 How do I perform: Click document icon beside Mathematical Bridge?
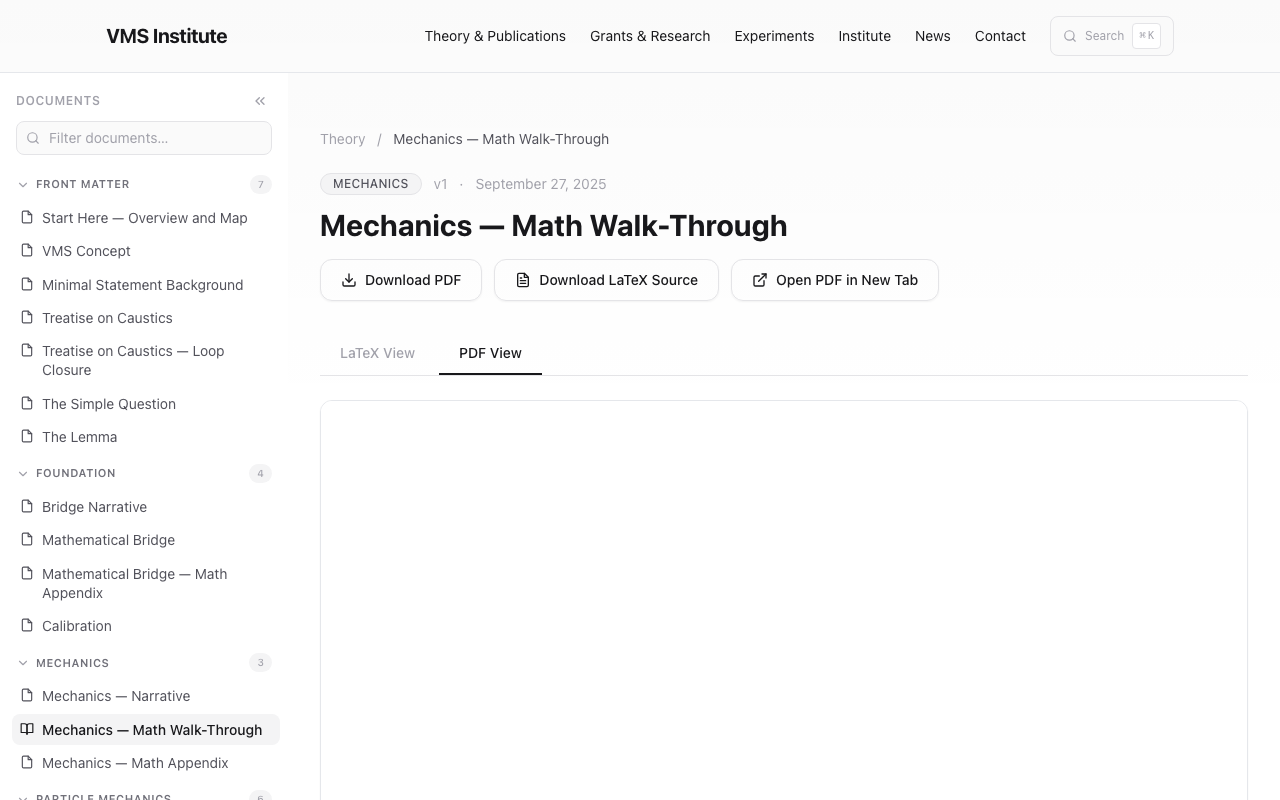[x=27, y=539]
